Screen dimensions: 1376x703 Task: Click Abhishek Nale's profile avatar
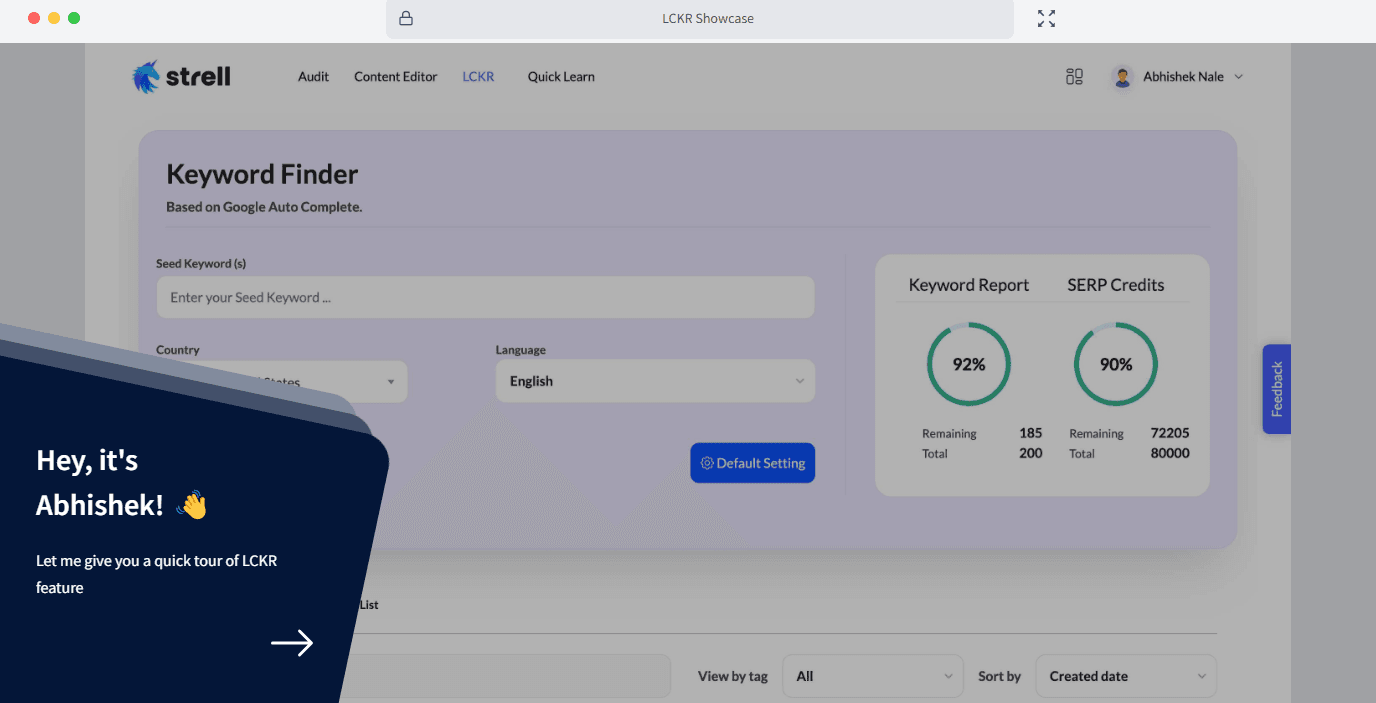coord(1121,76)
